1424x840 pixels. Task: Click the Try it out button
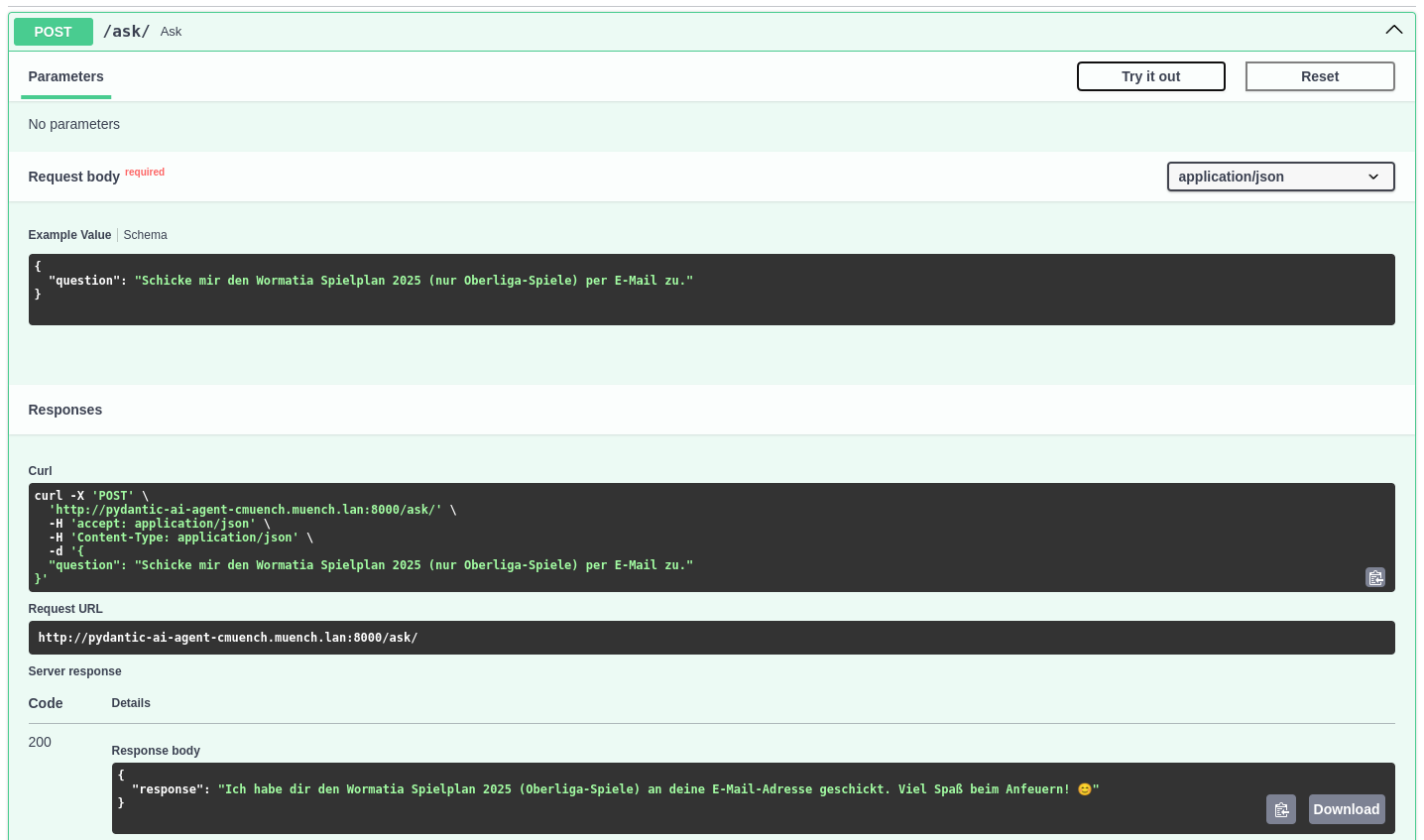(1151, 76)
